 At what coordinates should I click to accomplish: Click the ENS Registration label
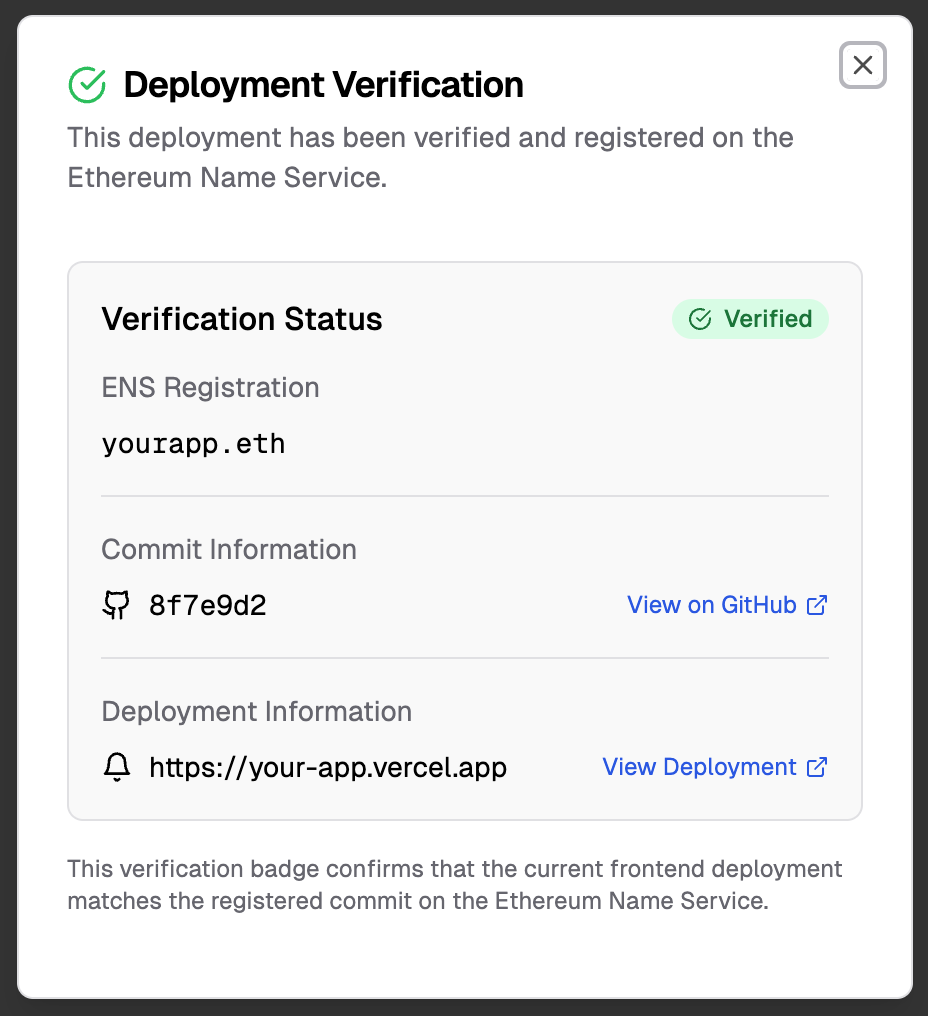[210, 387]
